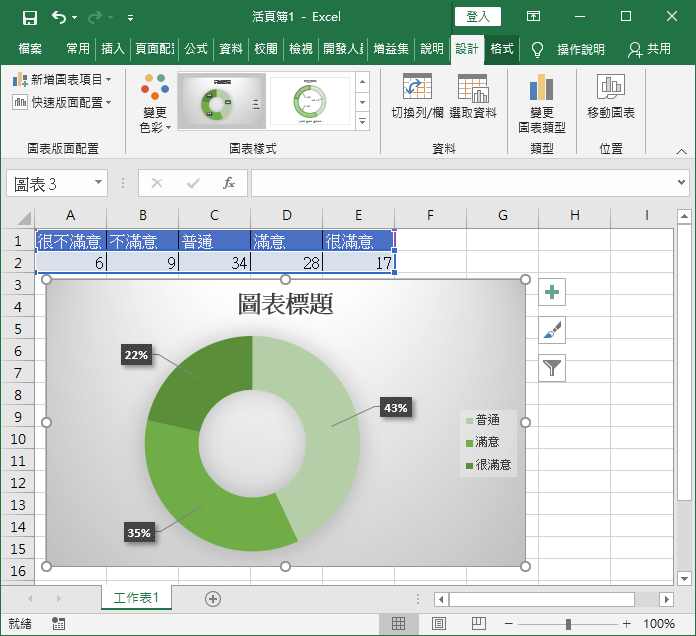
Task: Open the undo history dropdown arrow
Action: click(75, 17)
